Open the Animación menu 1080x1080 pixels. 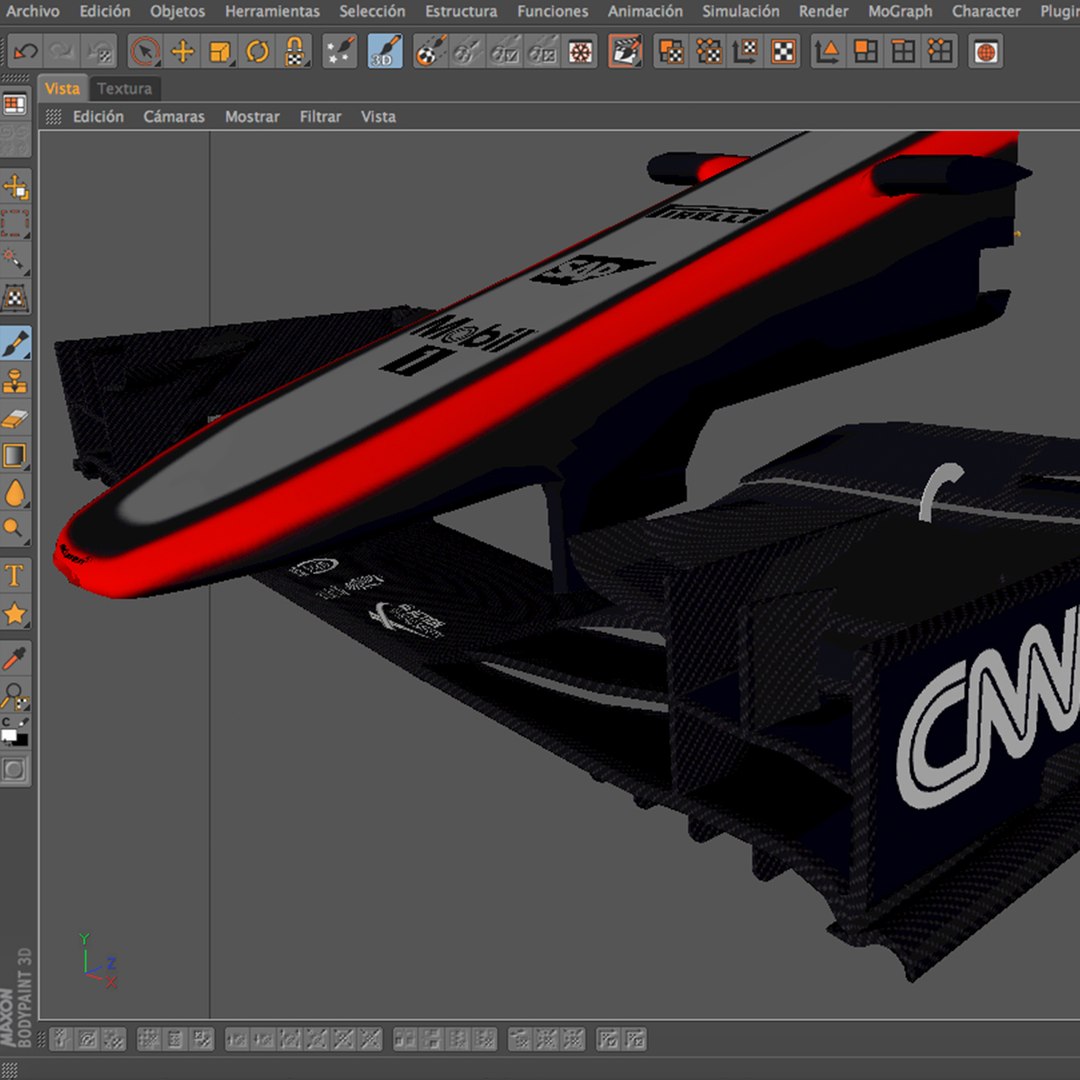point(645,11)
